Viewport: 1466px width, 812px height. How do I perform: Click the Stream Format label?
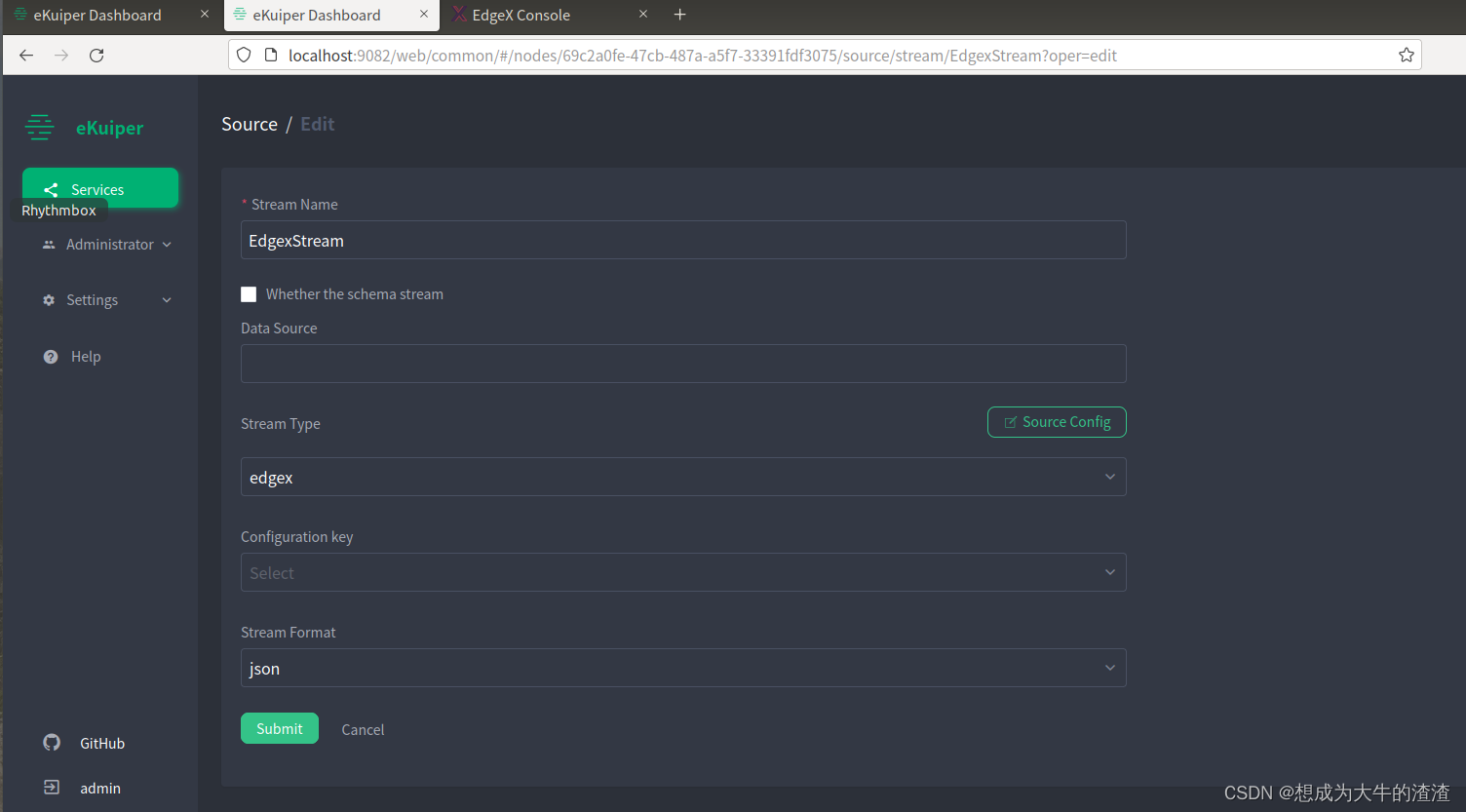pyautogui.click(x=289, y=633)
